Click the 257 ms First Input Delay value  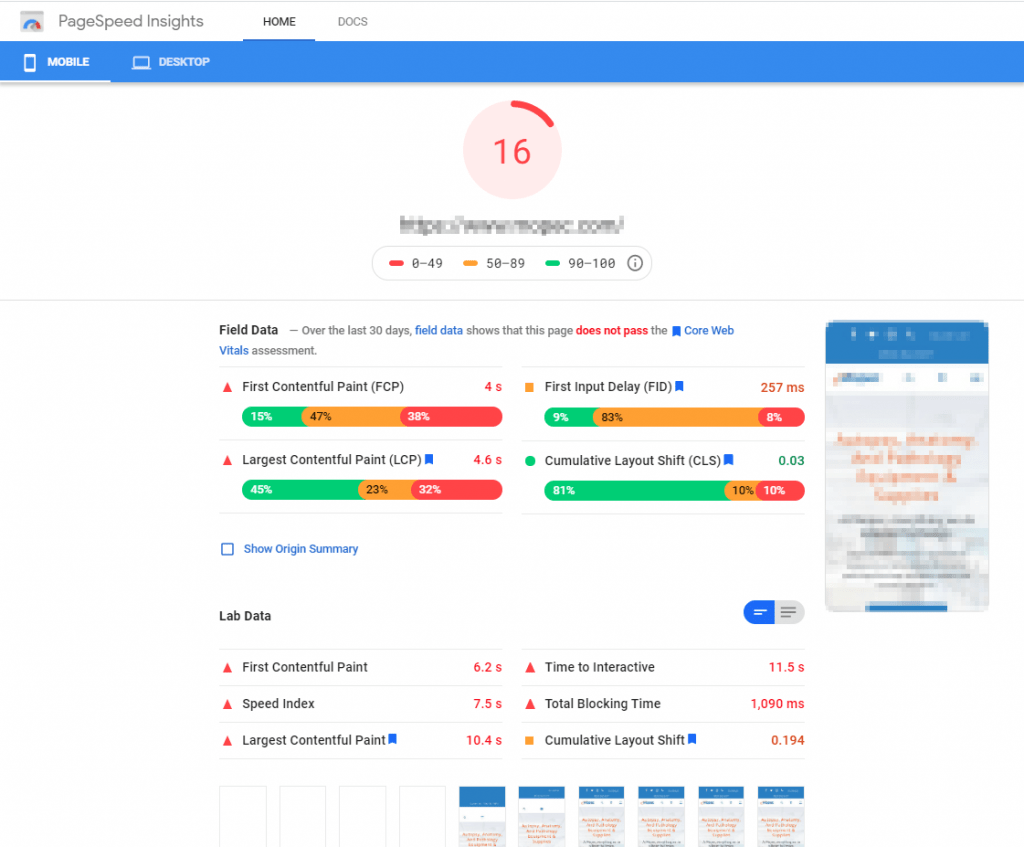coord(782,387)
